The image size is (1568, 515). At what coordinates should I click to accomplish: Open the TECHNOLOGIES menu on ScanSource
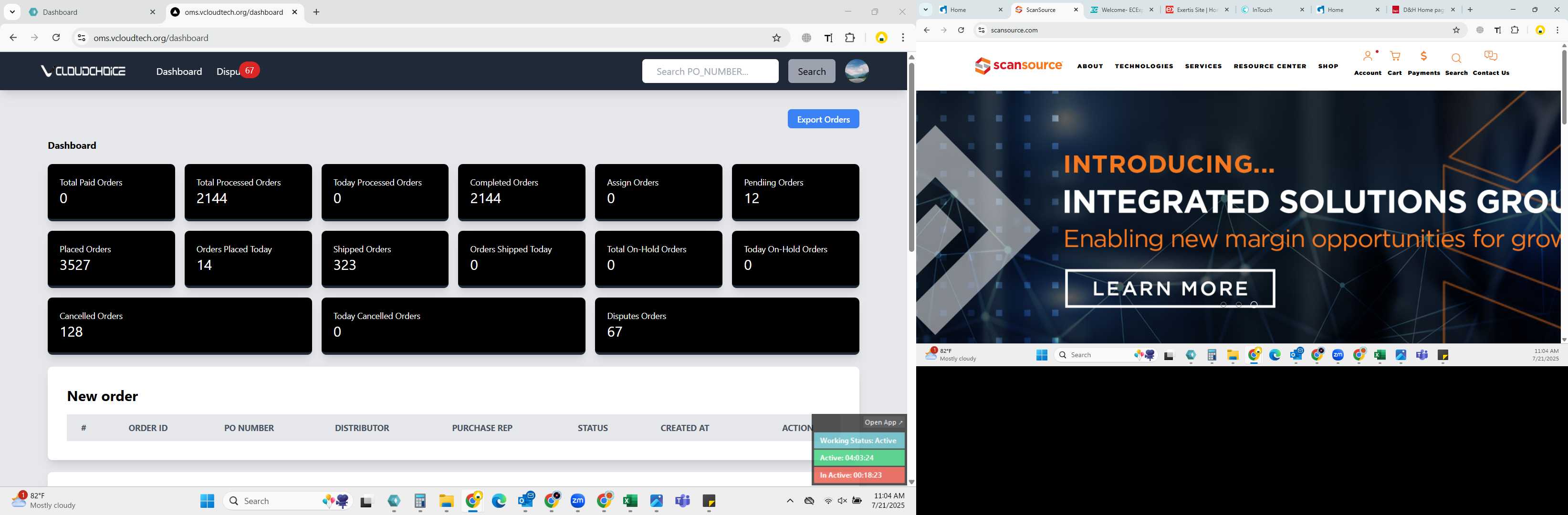1144,66
